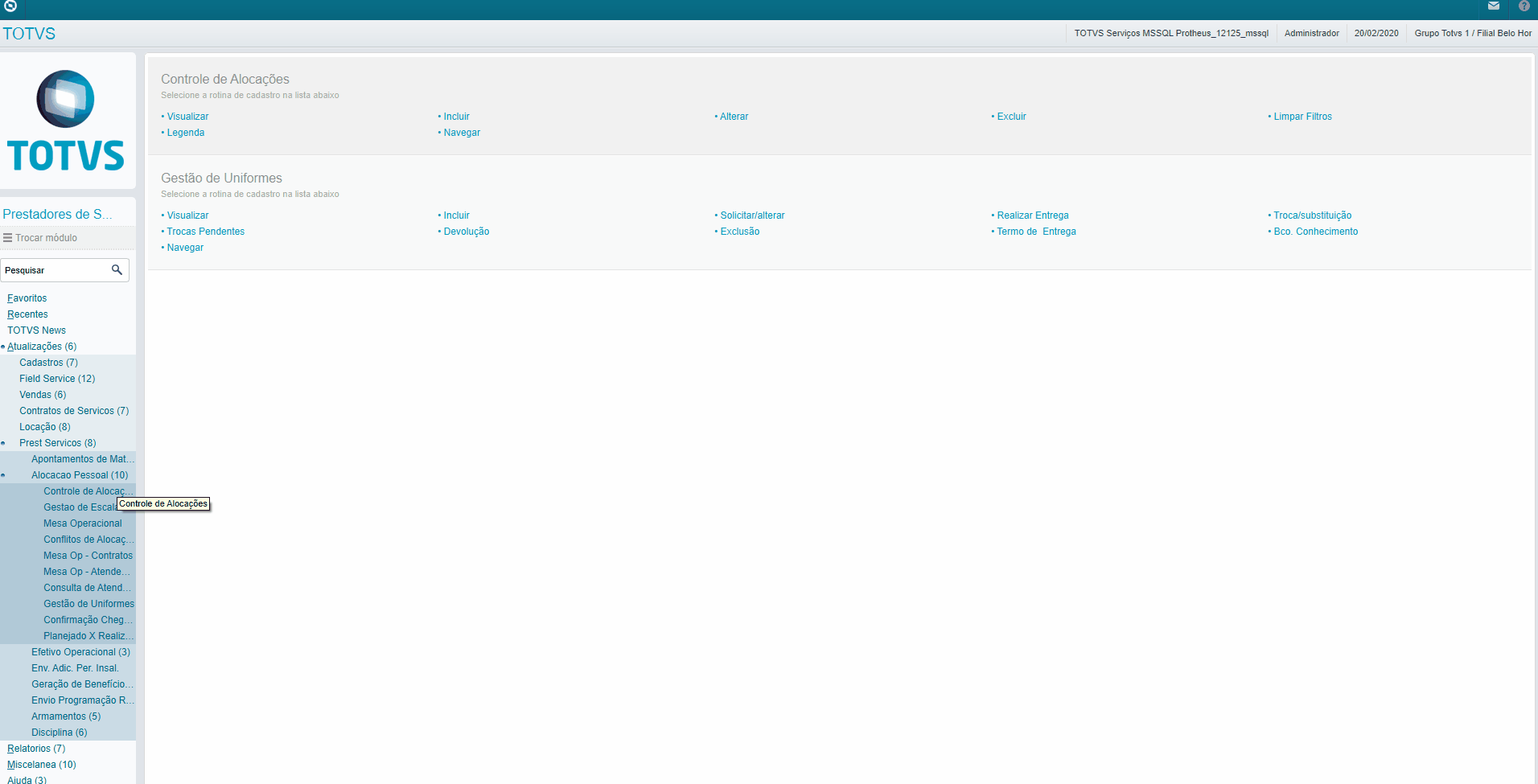Expand Contratos de Servicos (7) submenu
The width and height of the screenshot is (1538, 784).
tap(74, 411)
